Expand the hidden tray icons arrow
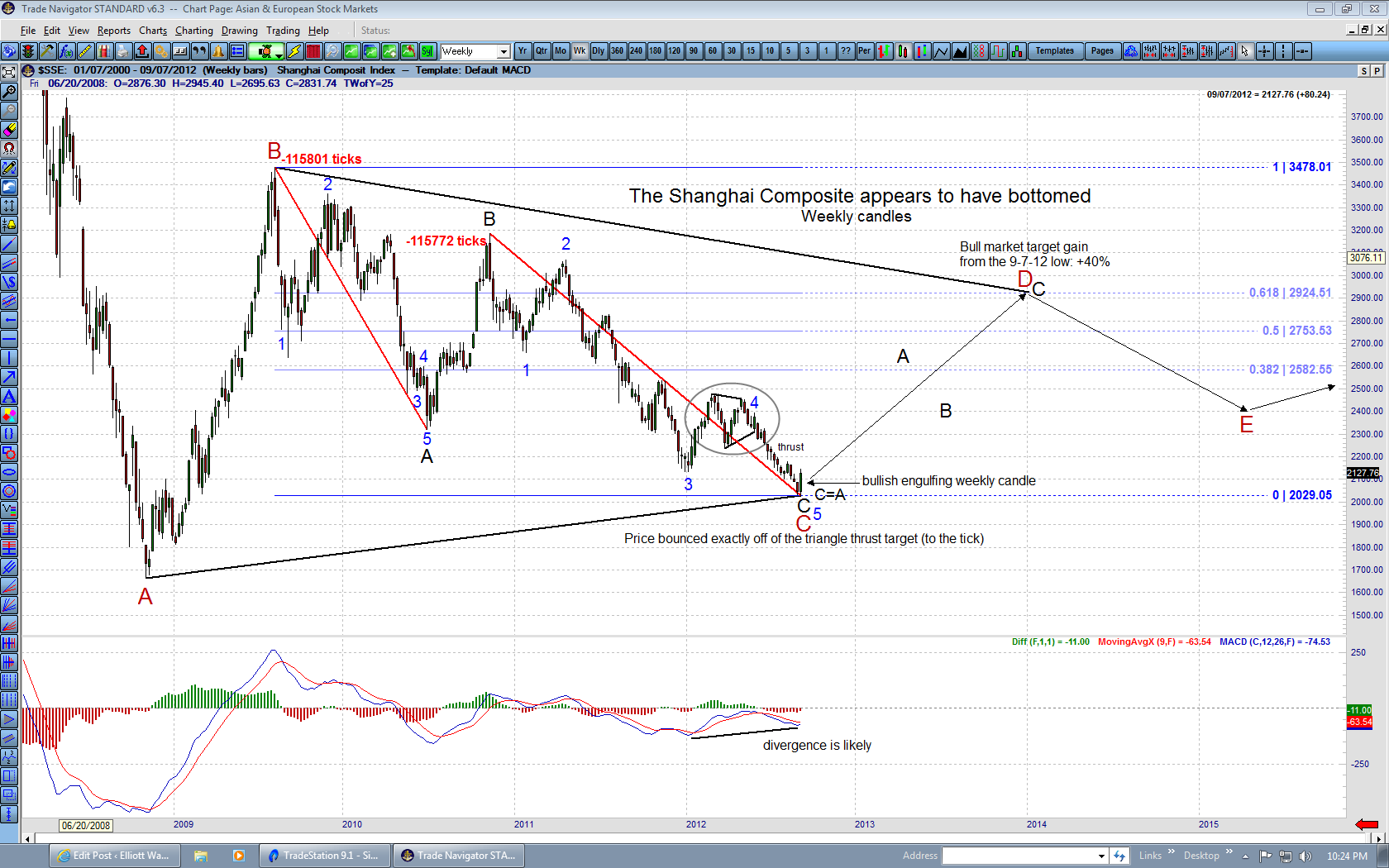 (x=1245, y=856)
